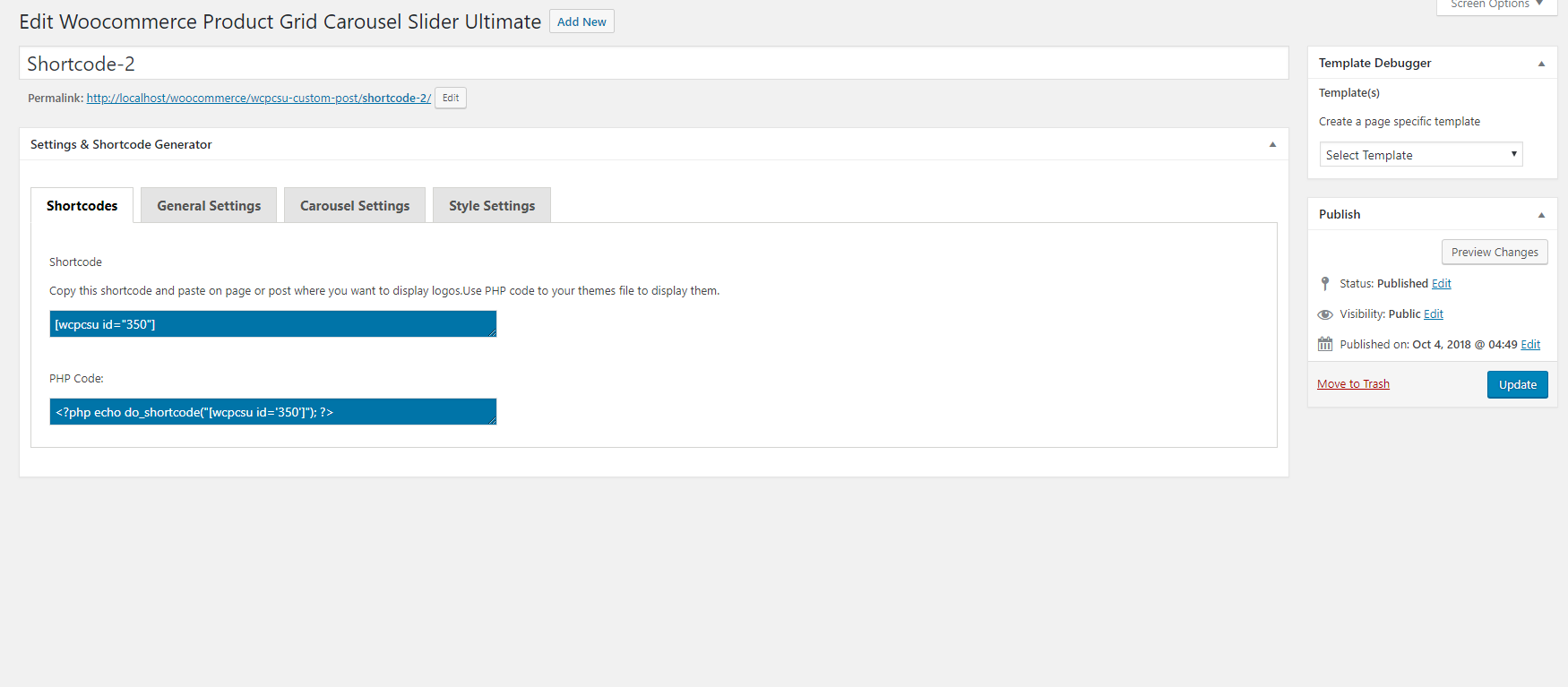Screen dimensions: 1568x687
Task: Click the status pin icon in Publish box
Action: (1325, 284)
